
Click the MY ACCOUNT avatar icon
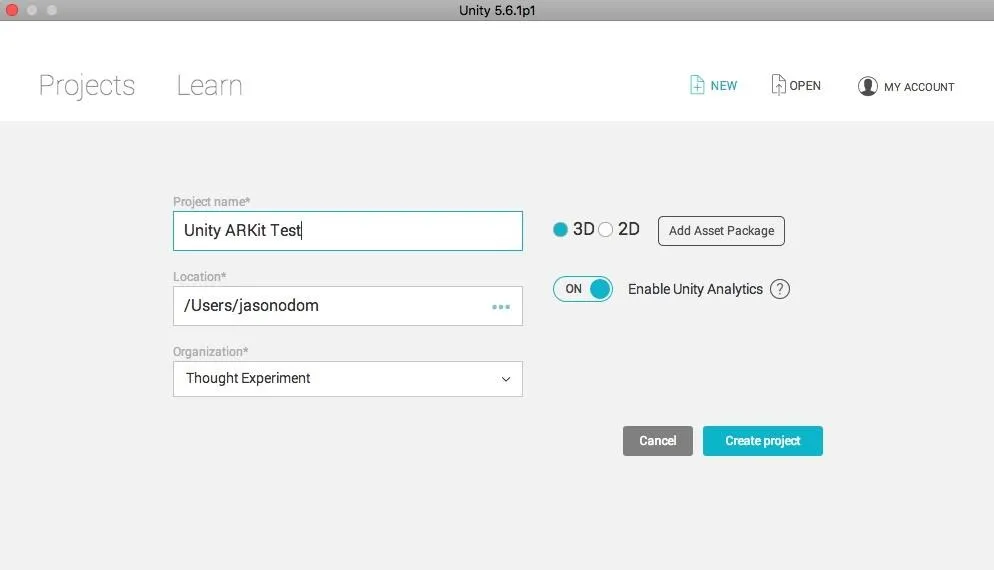(867, 86)
